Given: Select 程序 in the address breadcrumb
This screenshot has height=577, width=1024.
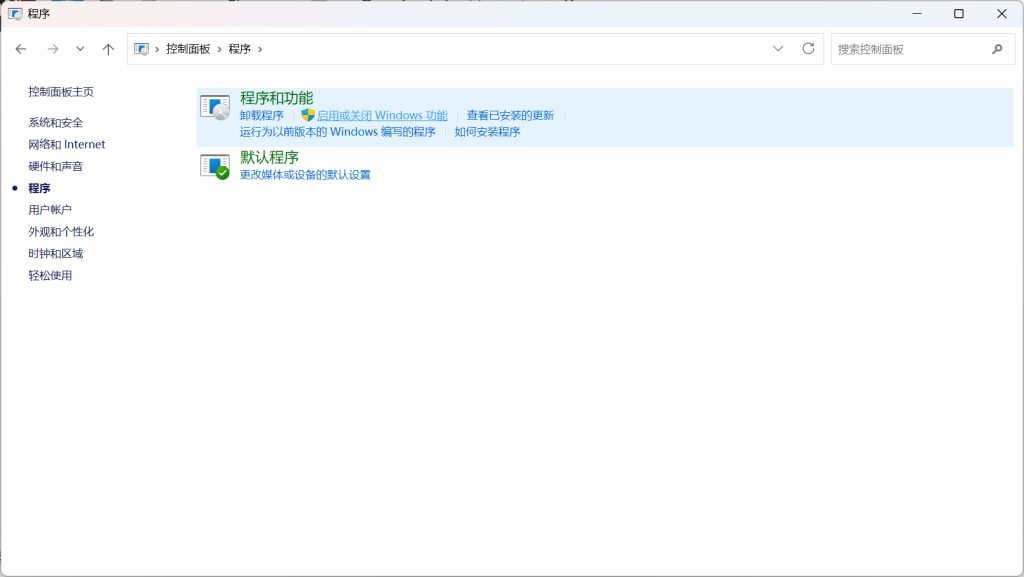Looking at the screenshot, I should pyautogui.click(x=239, y=49).
